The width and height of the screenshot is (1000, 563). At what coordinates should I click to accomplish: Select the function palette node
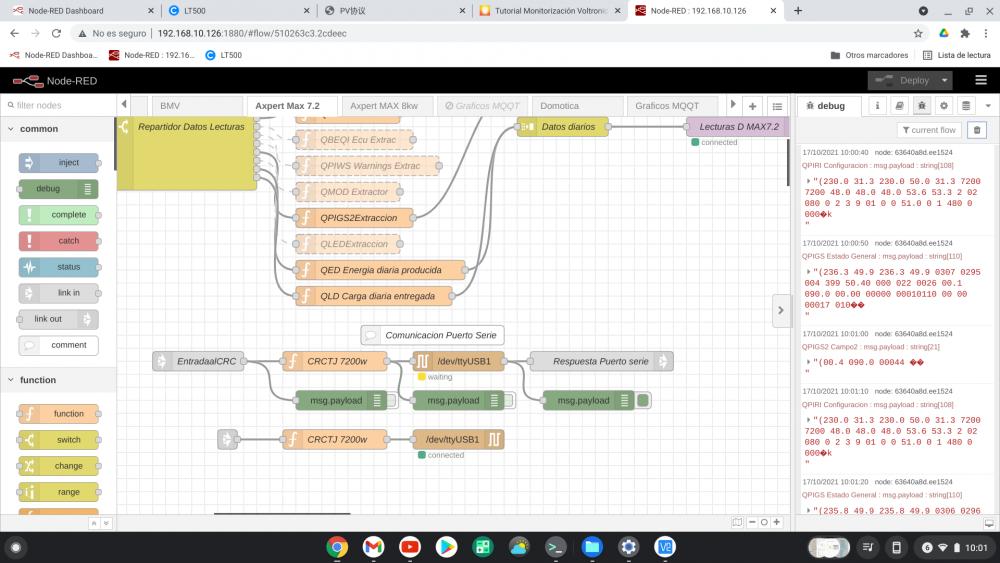(59, 414)
